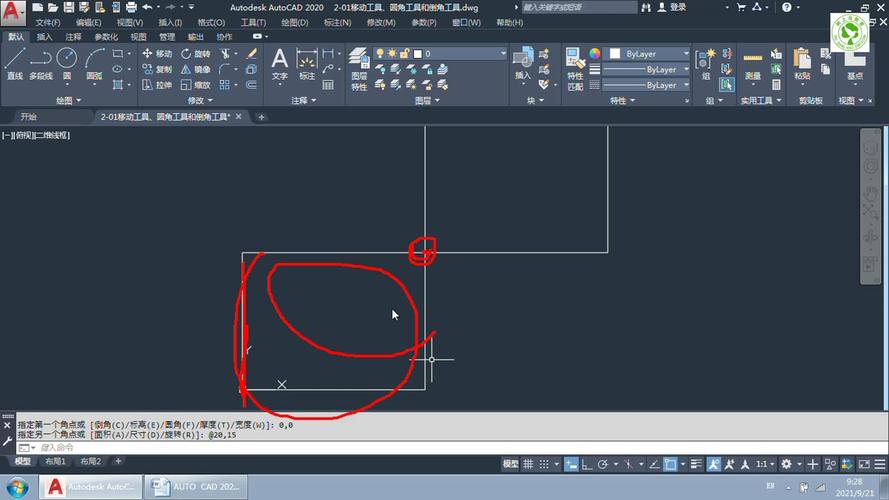Expand the Draw (绘图) panel
Screen dimensions: 889x500
pyautogui.click(x=68, y=100)
